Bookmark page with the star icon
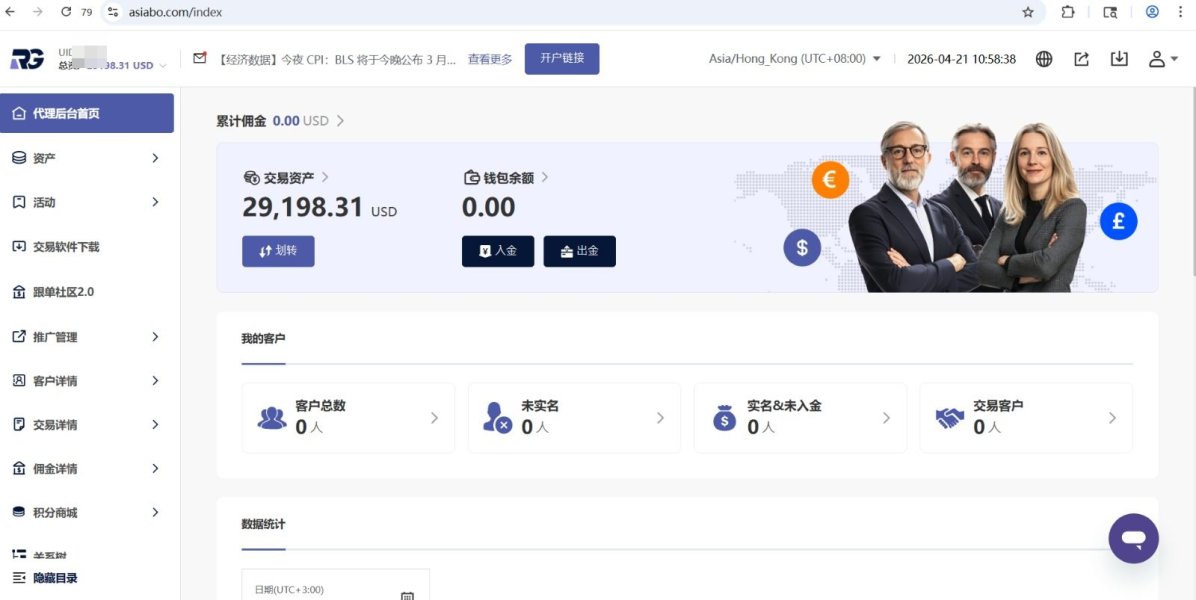Screen dimensions: 1196x600 [1027, 11]
